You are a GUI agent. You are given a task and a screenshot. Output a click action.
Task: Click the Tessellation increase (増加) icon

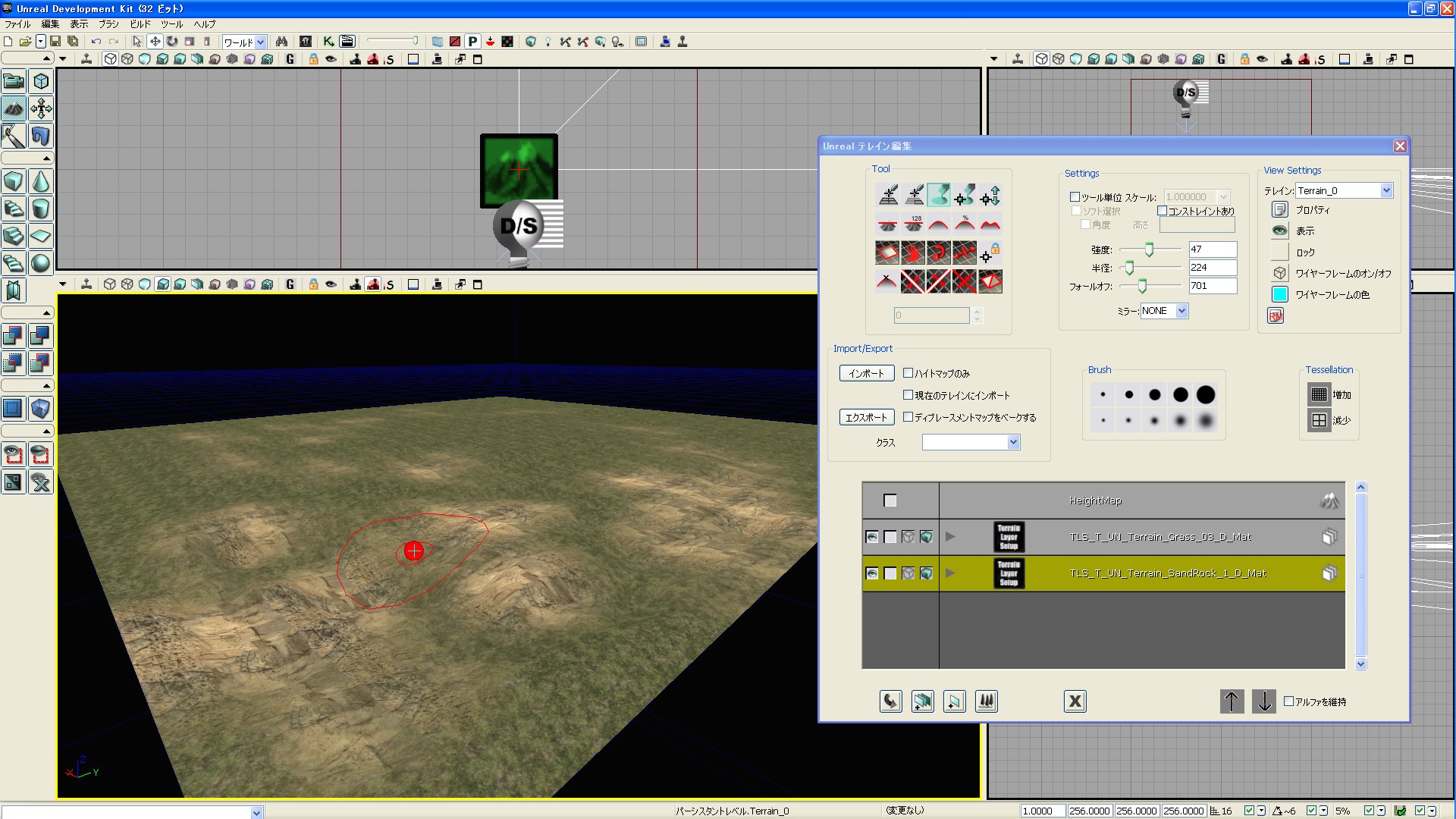(x=1319, y=394)
